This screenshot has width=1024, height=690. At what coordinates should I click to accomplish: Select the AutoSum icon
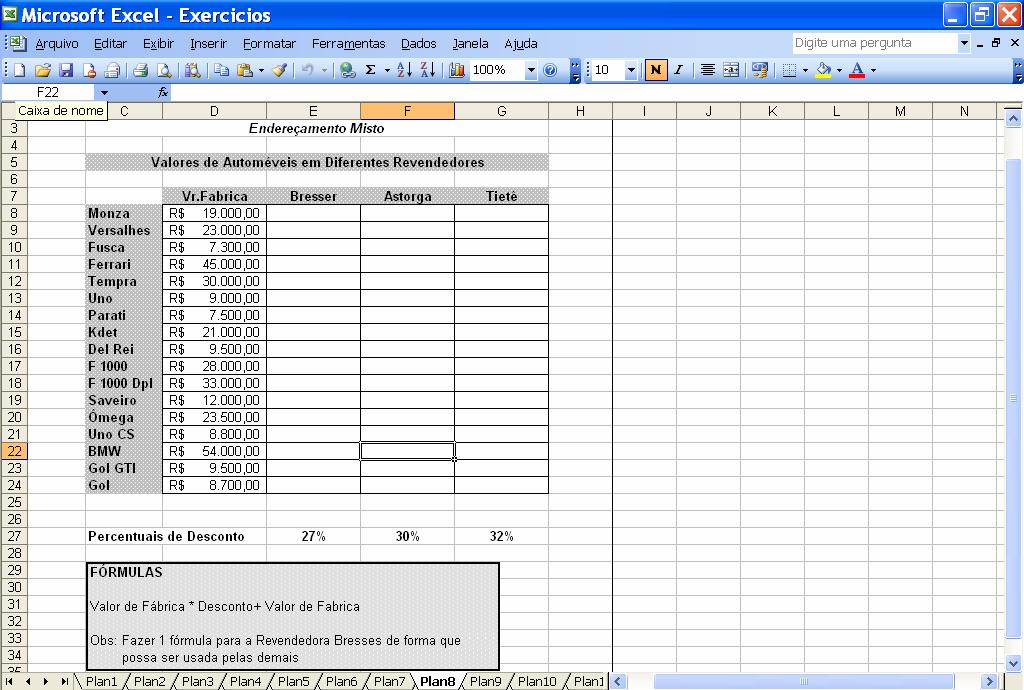369,70
